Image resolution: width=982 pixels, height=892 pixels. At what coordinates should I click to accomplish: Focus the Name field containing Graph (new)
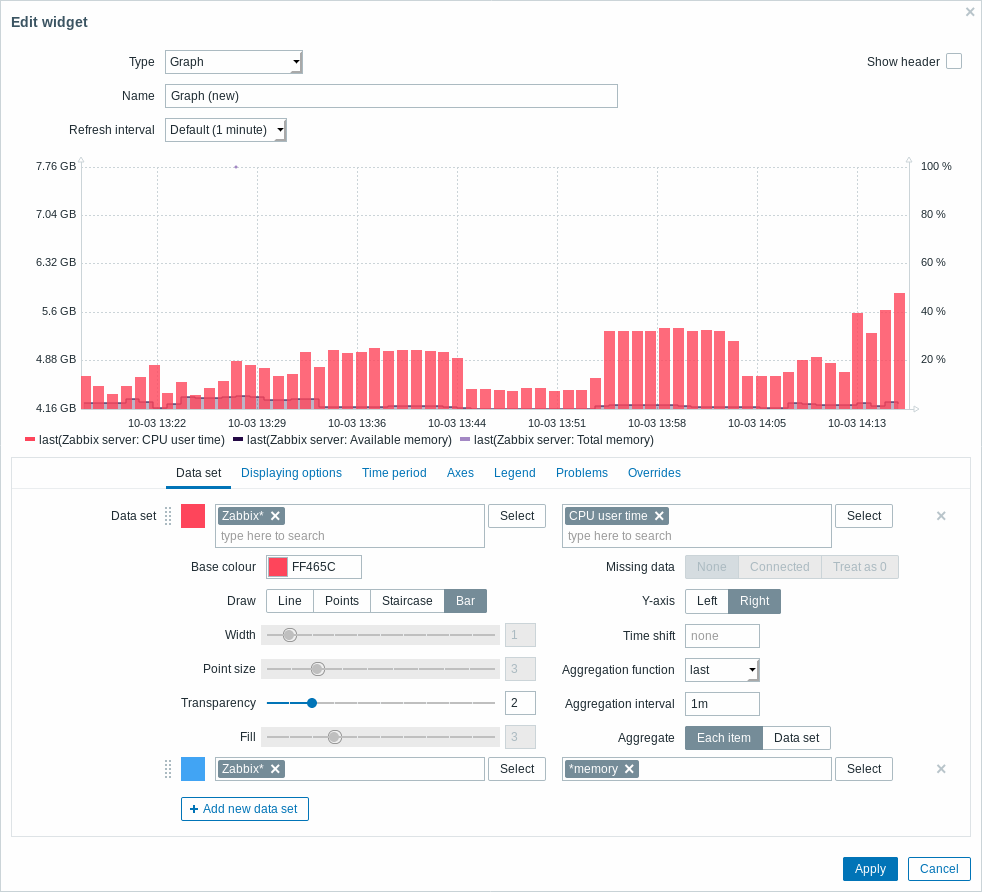coord(391,96)
